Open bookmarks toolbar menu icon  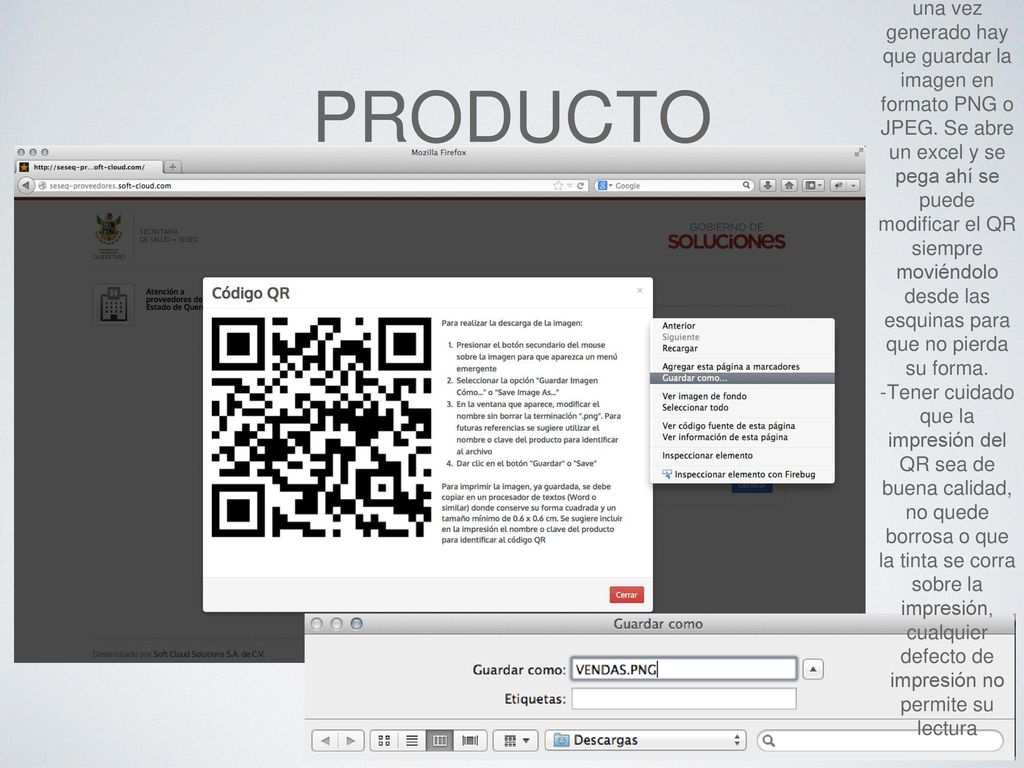pos(813,185)
